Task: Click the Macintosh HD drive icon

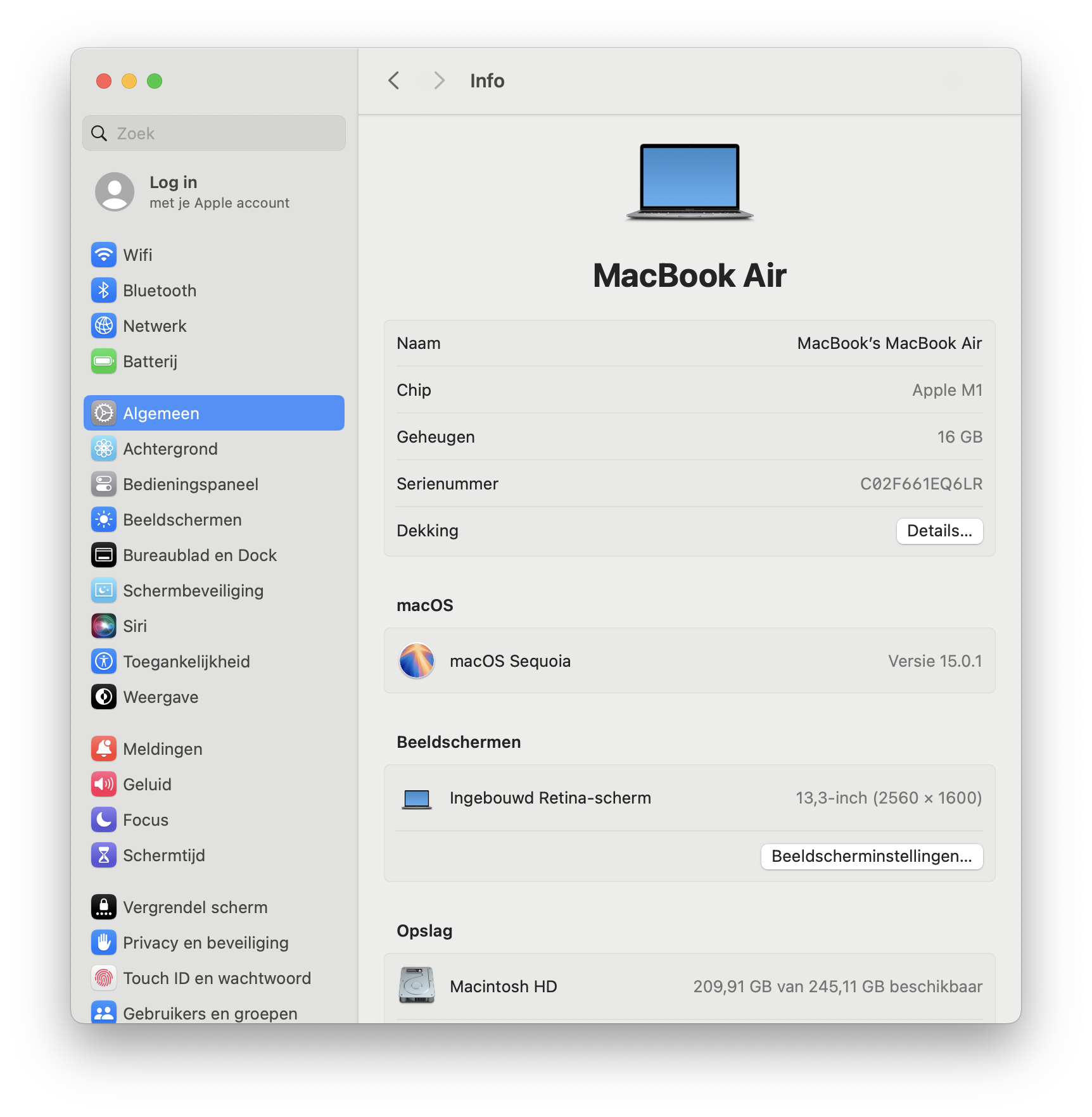Action: tap(417, 985)
